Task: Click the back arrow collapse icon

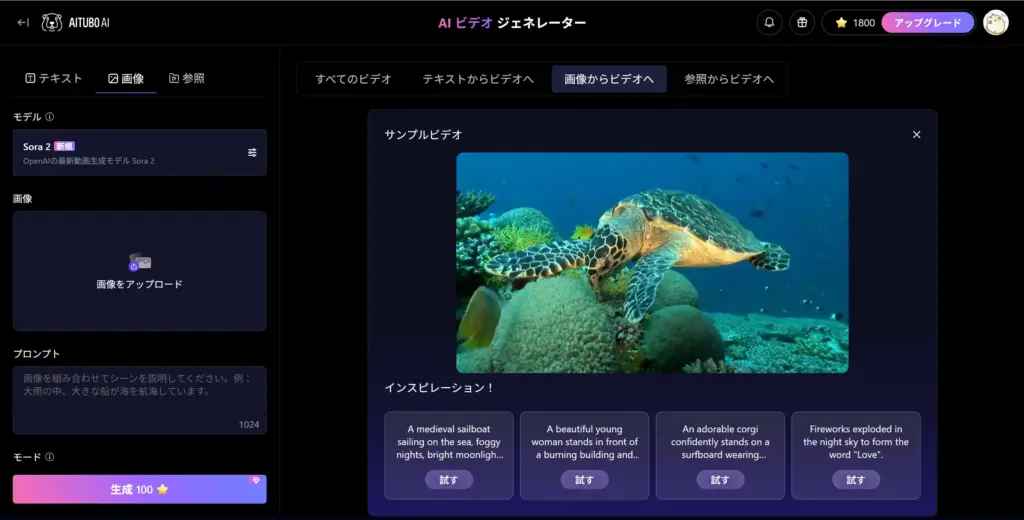Action: [x=23, y=22]
